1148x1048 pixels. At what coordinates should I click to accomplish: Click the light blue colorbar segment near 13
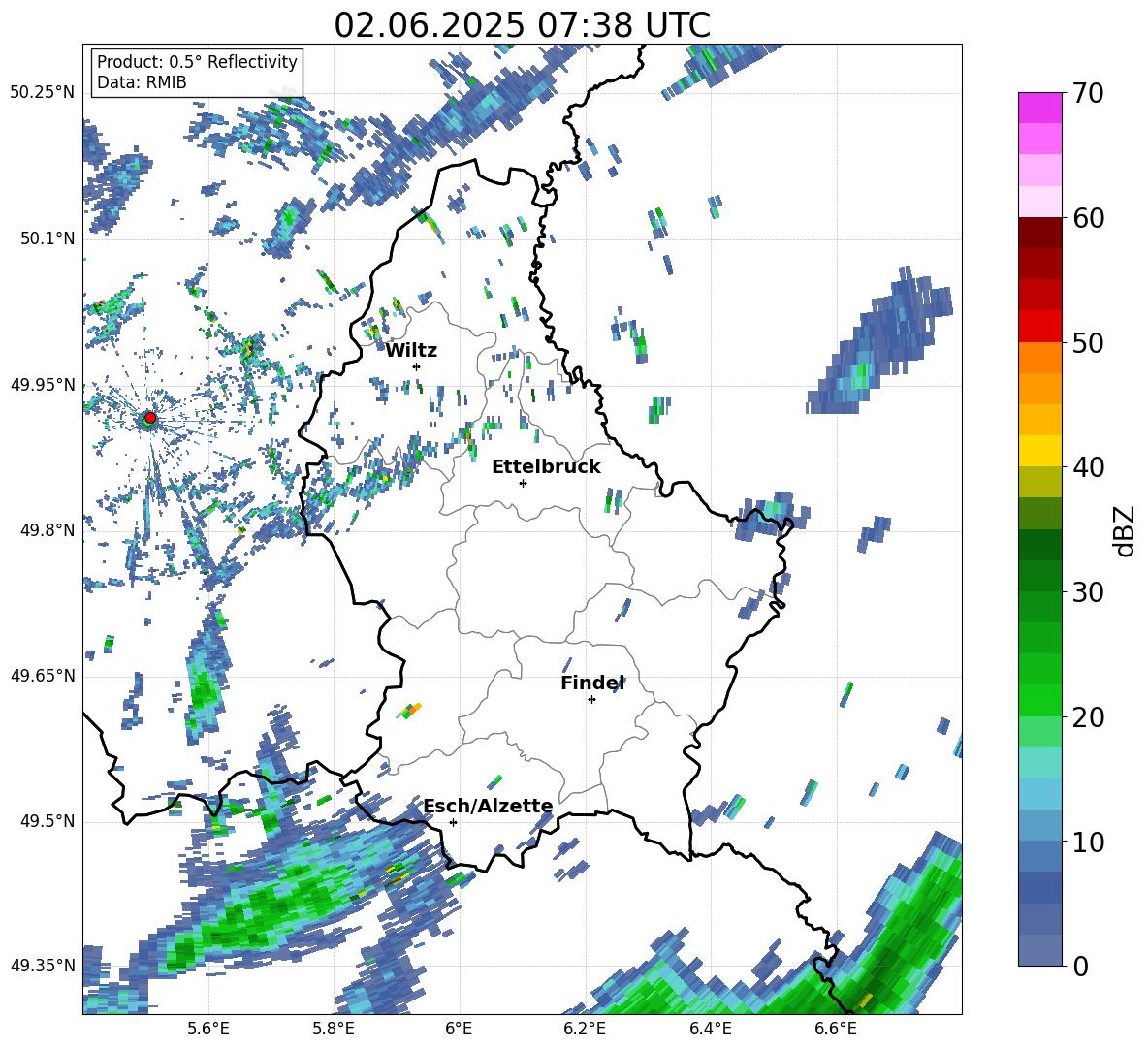pos(1039,794)
